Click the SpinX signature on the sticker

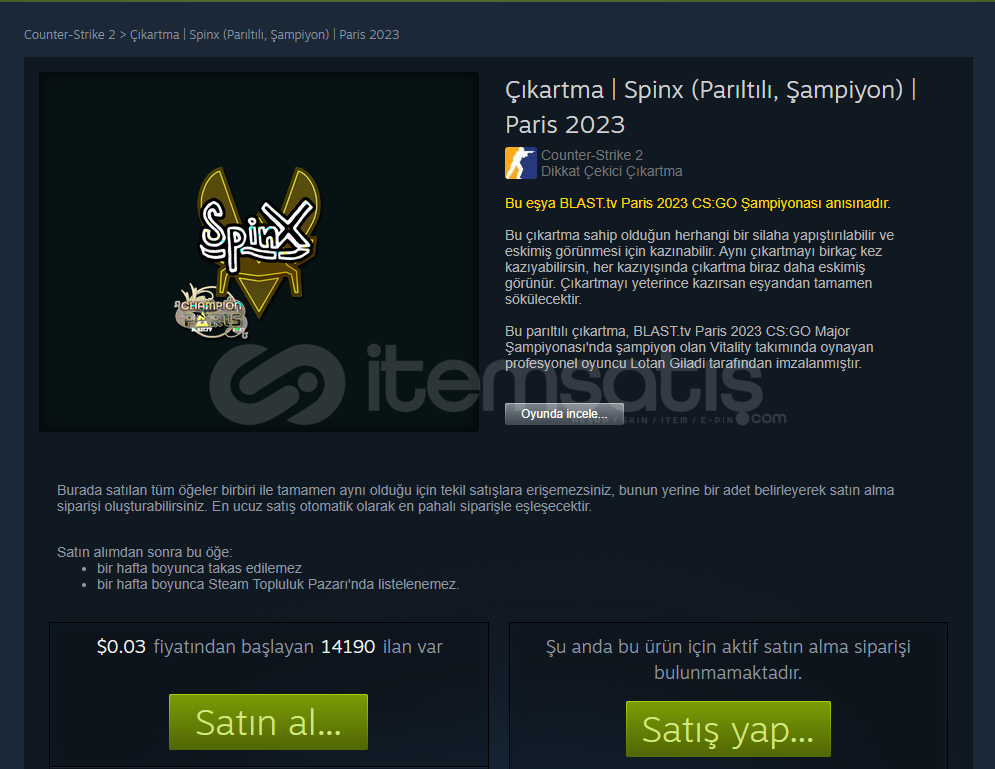[x=256, y=231]
